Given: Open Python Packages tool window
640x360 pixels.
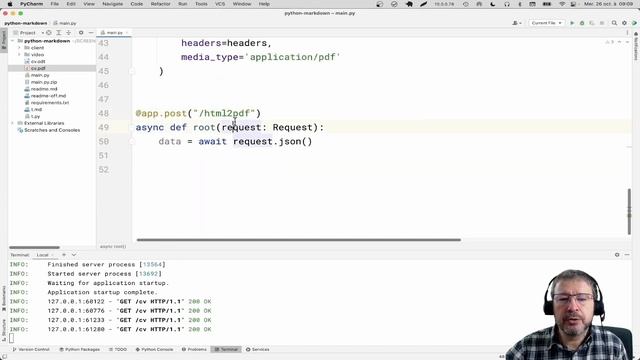Looking at the screenshot, I should (79, 349).
